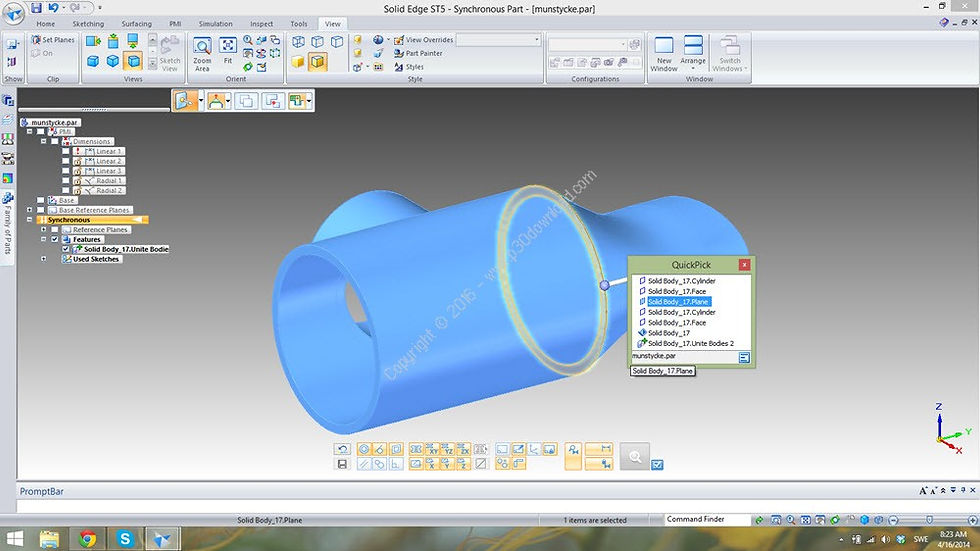Screen dimensions: 980x551
Task: Click the Windows Start button
Action: coord(14,539)
